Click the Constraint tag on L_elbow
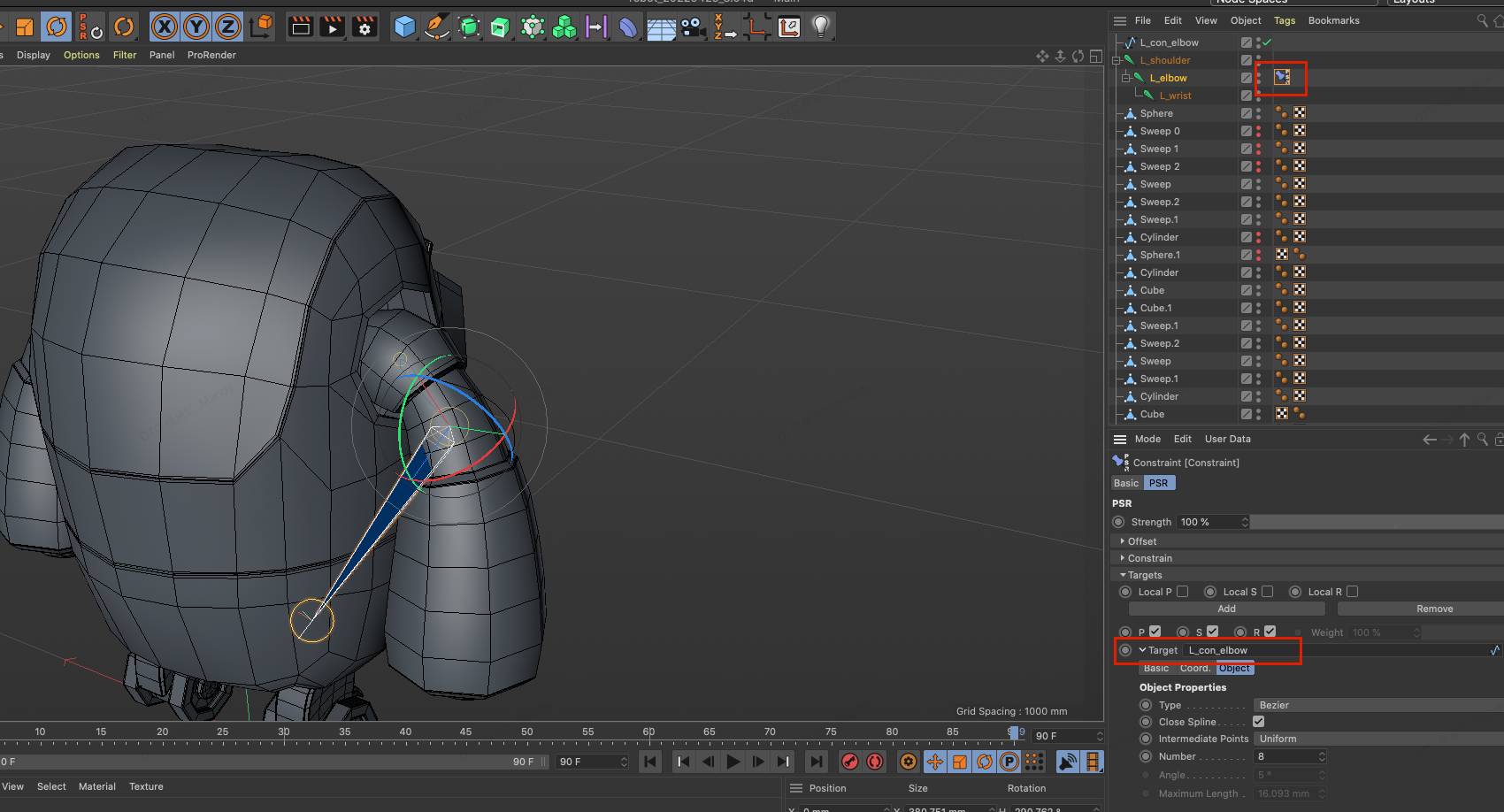This screenshot has height=812, width=1504. (1282, 77)
